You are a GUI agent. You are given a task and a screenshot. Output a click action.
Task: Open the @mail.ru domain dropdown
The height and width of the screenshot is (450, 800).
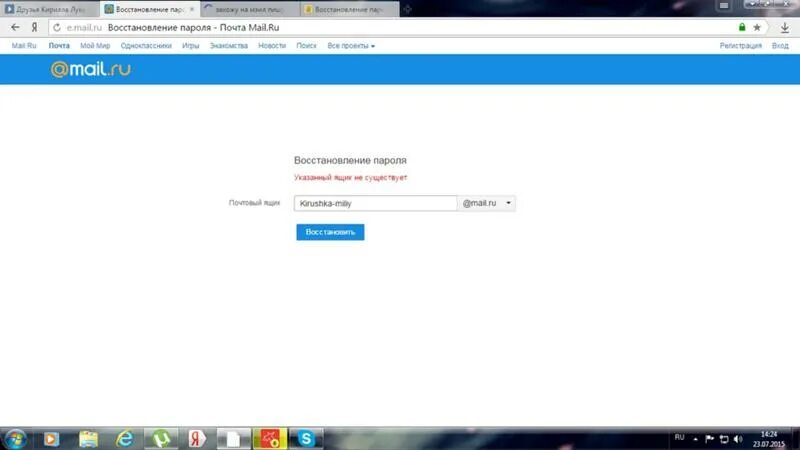487,203
